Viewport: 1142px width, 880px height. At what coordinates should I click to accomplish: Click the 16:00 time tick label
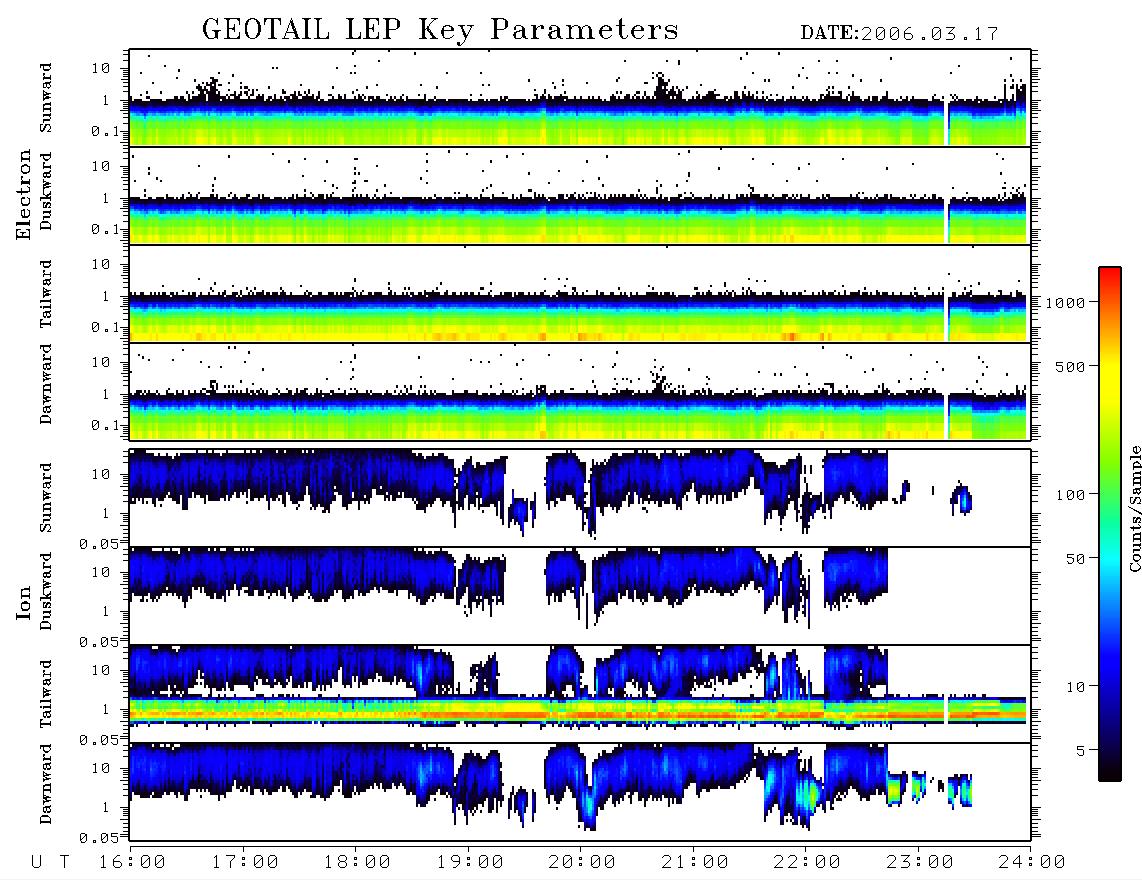[x=132, y=862]
